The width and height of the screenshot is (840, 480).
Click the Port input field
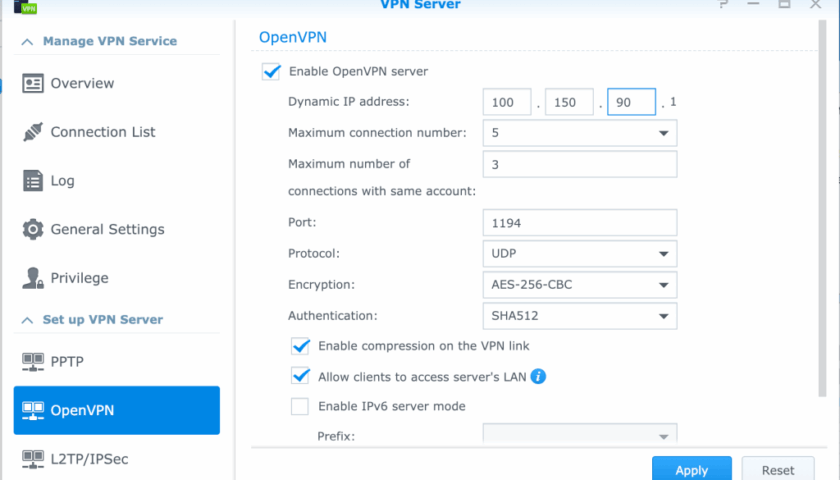point(579,223)
